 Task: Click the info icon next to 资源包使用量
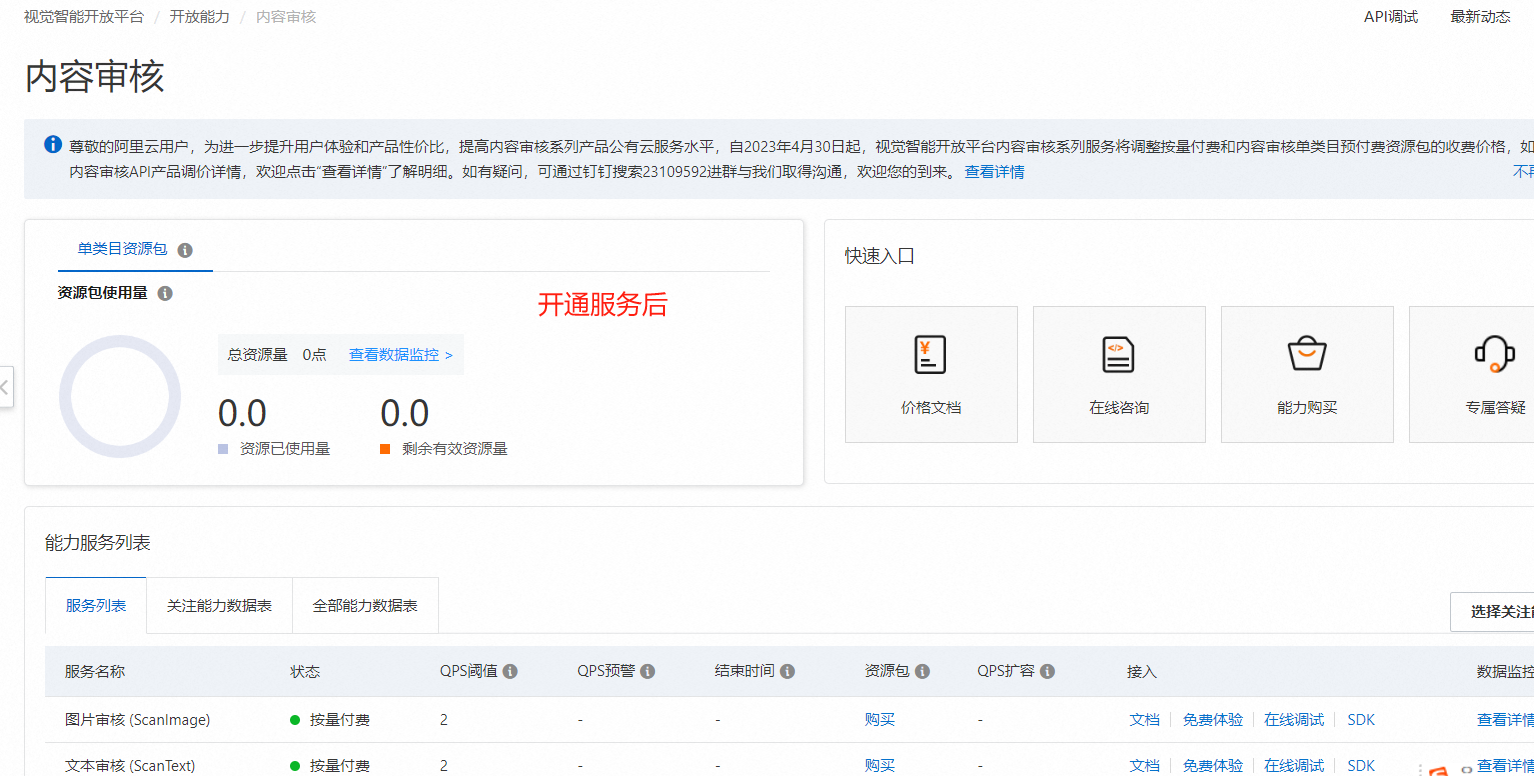tap(165, 293)
